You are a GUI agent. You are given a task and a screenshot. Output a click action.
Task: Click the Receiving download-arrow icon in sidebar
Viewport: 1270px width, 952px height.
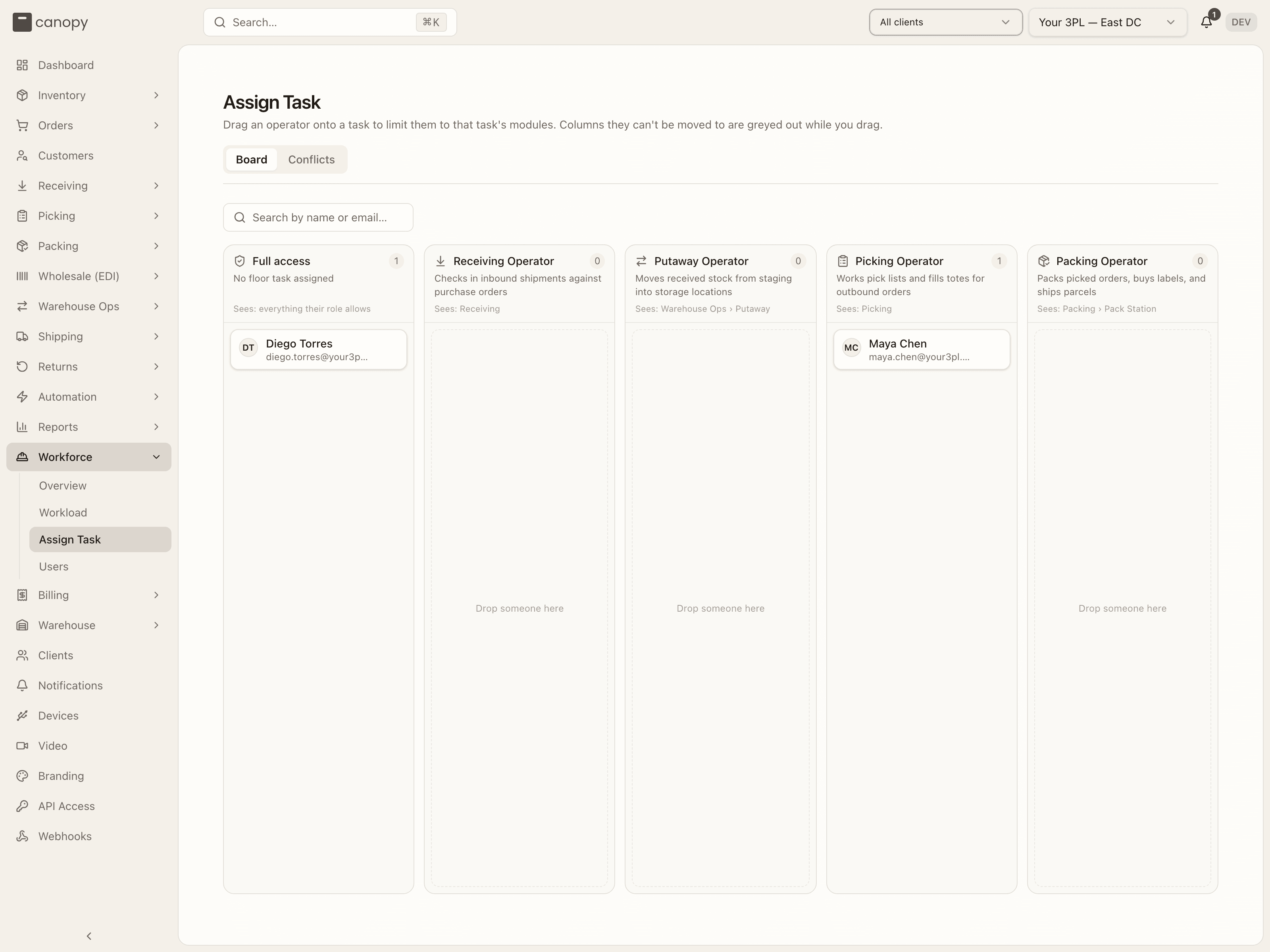click(x=22, y=185)
